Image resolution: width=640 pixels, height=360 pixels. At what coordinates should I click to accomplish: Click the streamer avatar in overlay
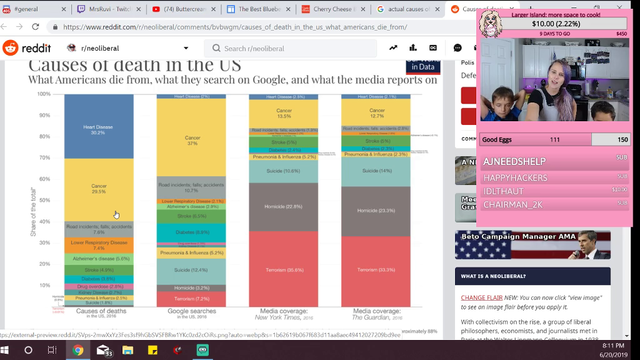click(x=490, y=24)
